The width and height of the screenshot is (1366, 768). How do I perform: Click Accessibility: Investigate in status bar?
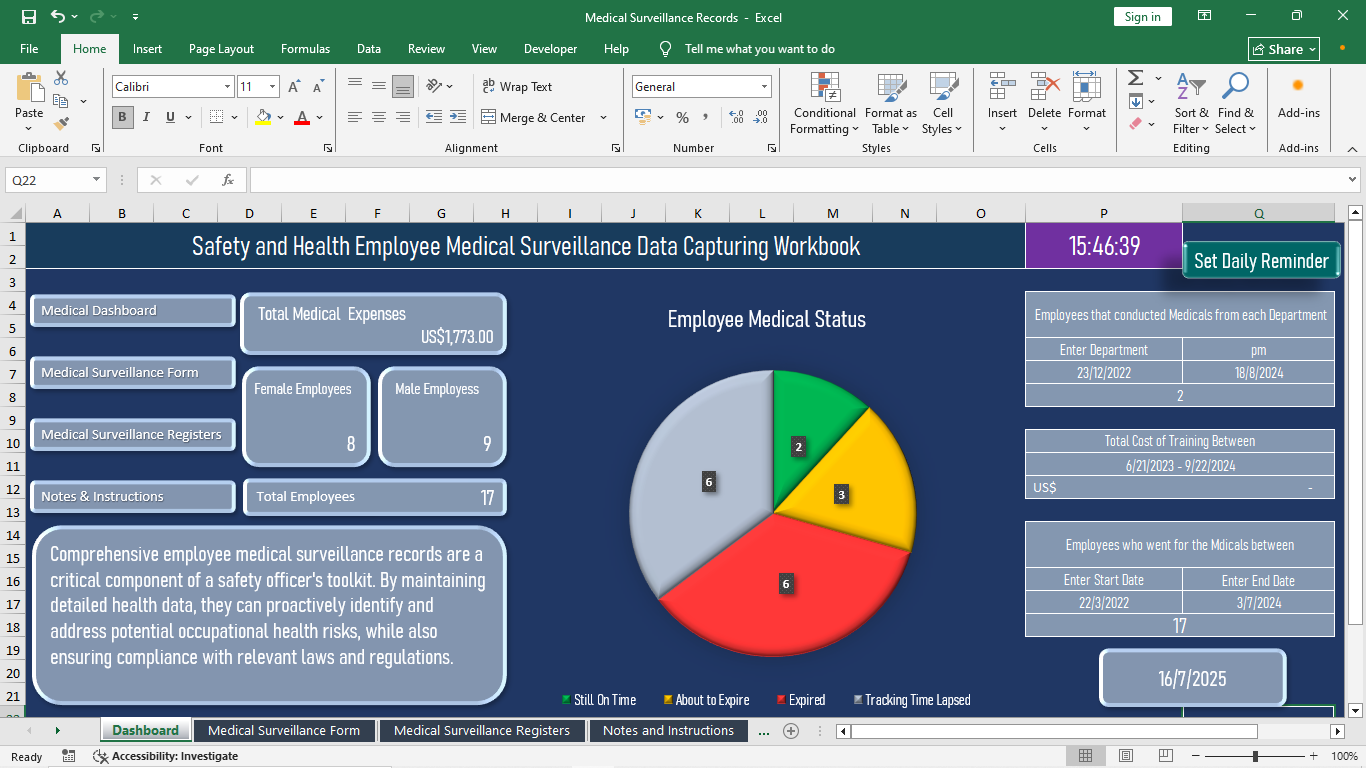point(165,756)
